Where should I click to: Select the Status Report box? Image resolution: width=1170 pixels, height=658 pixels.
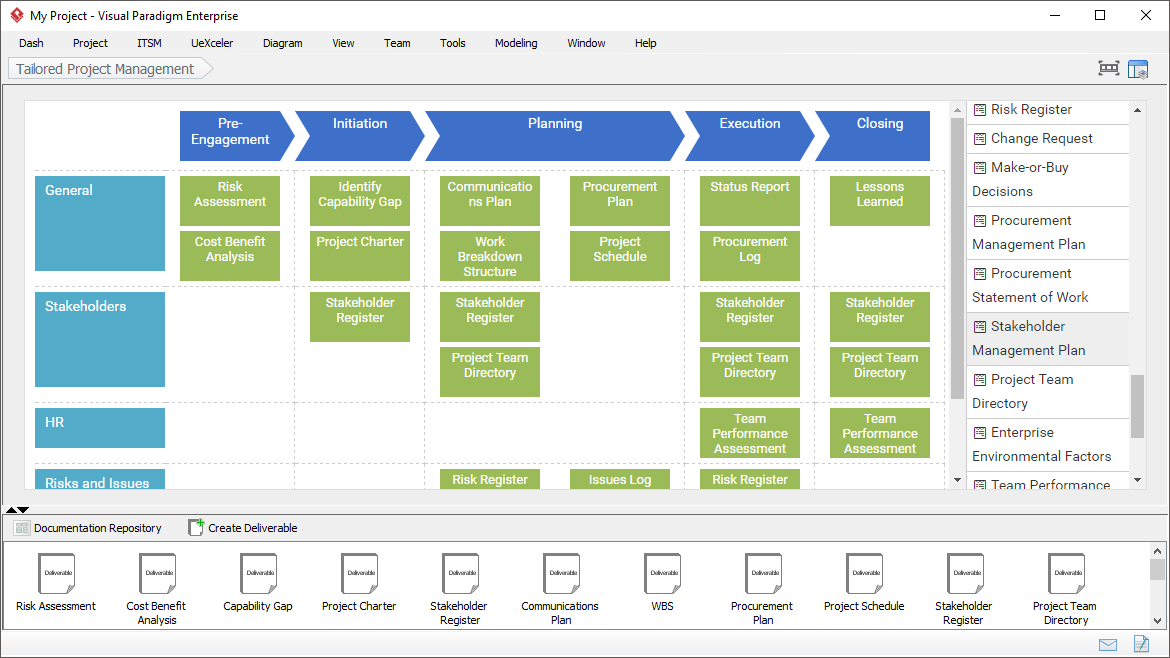pyautogui.click(x=750, y=201)
